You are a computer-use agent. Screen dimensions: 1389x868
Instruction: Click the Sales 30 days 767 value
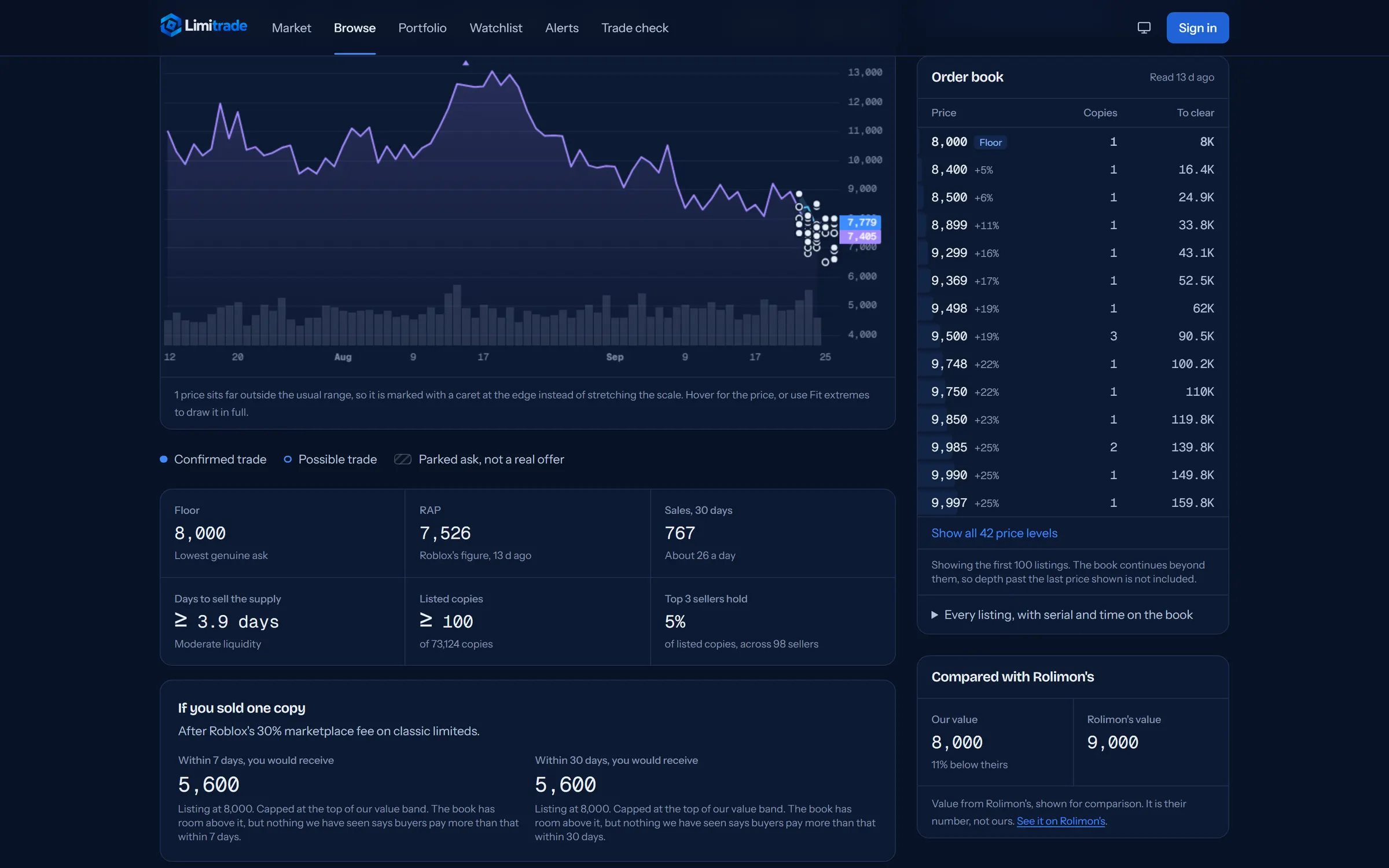(680, 533)
